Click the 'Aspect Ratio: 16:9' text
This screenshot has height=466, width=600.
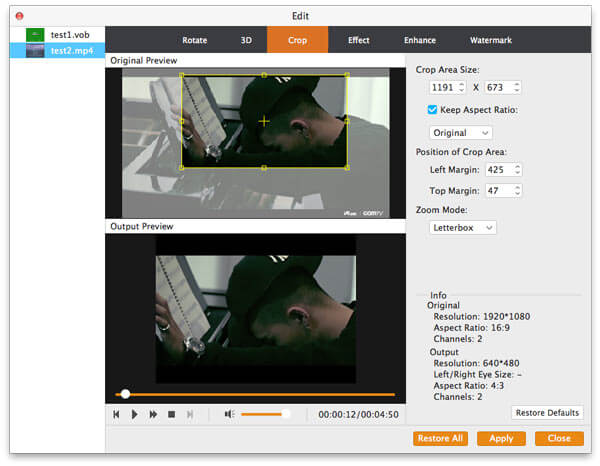[x=471, y=328]
